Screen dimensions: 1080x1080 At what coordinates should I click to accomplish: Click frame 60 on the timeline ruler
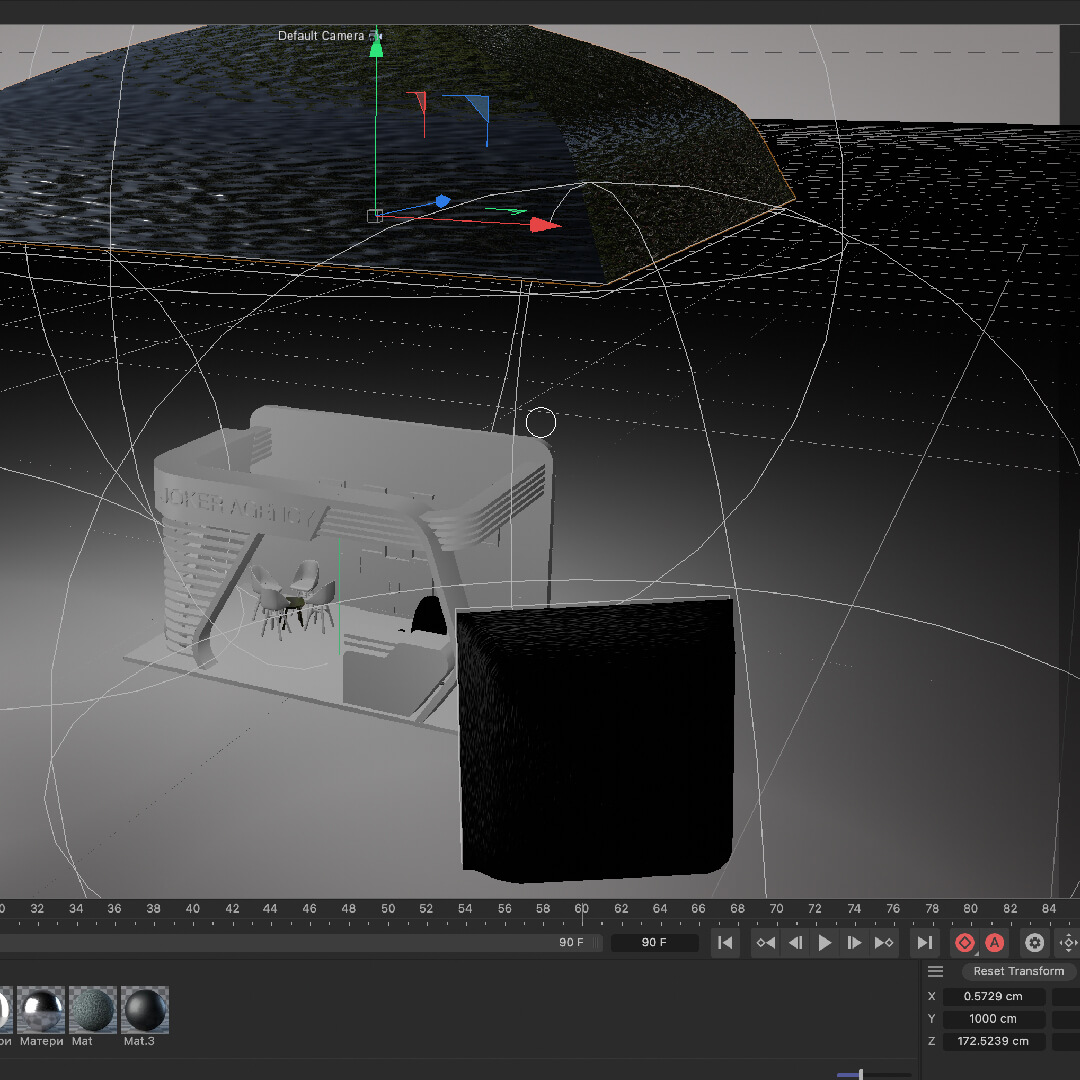click(581, 909)
